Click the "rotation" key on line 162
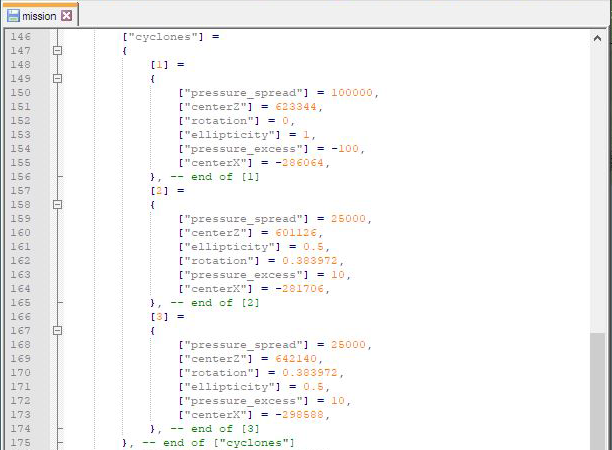612x450 pixels. [x=219, y=261]
